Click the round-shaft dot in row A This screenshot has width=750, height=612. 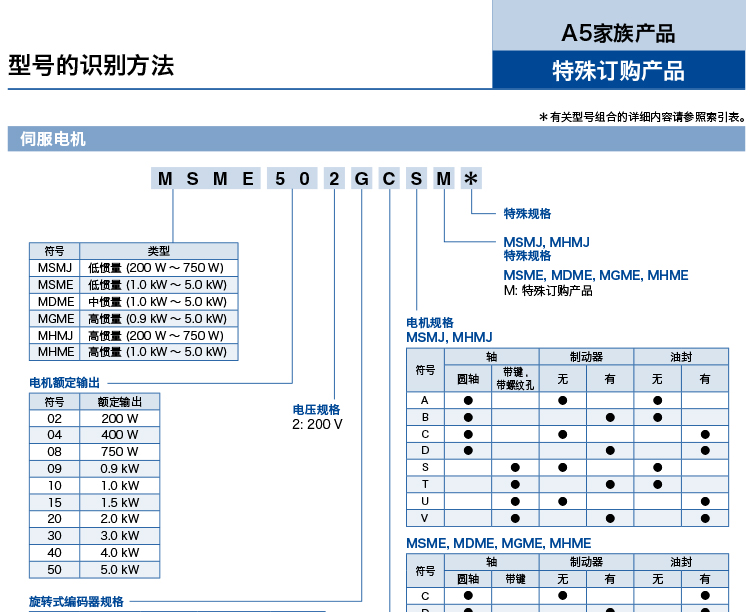click(468, 400)
